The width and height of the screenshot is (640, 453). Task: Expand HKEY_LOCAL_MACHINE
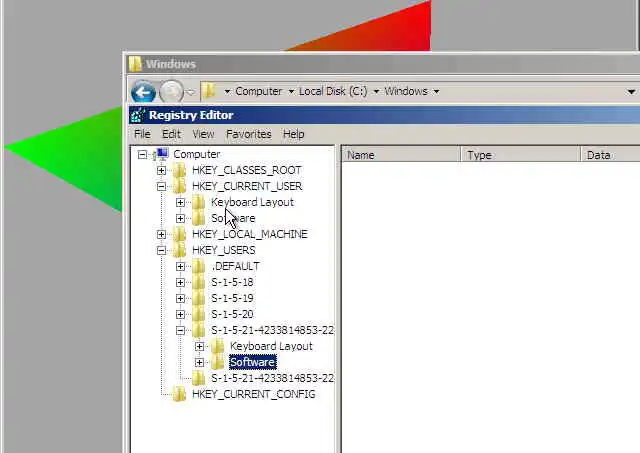(161, 234)
